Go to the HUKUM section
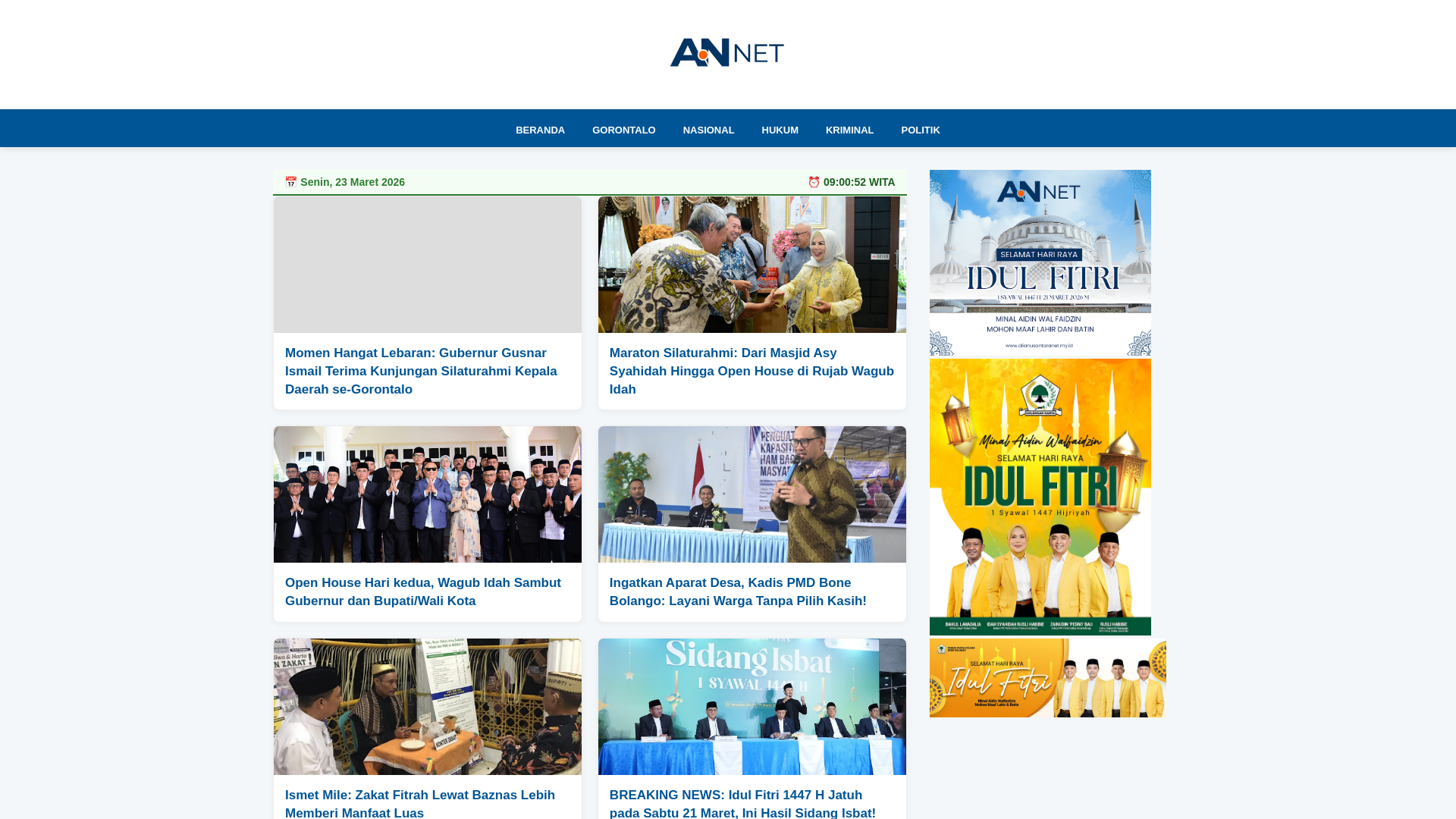The width and height of the screenshot is (1456, 819). (x=780, y=130)
